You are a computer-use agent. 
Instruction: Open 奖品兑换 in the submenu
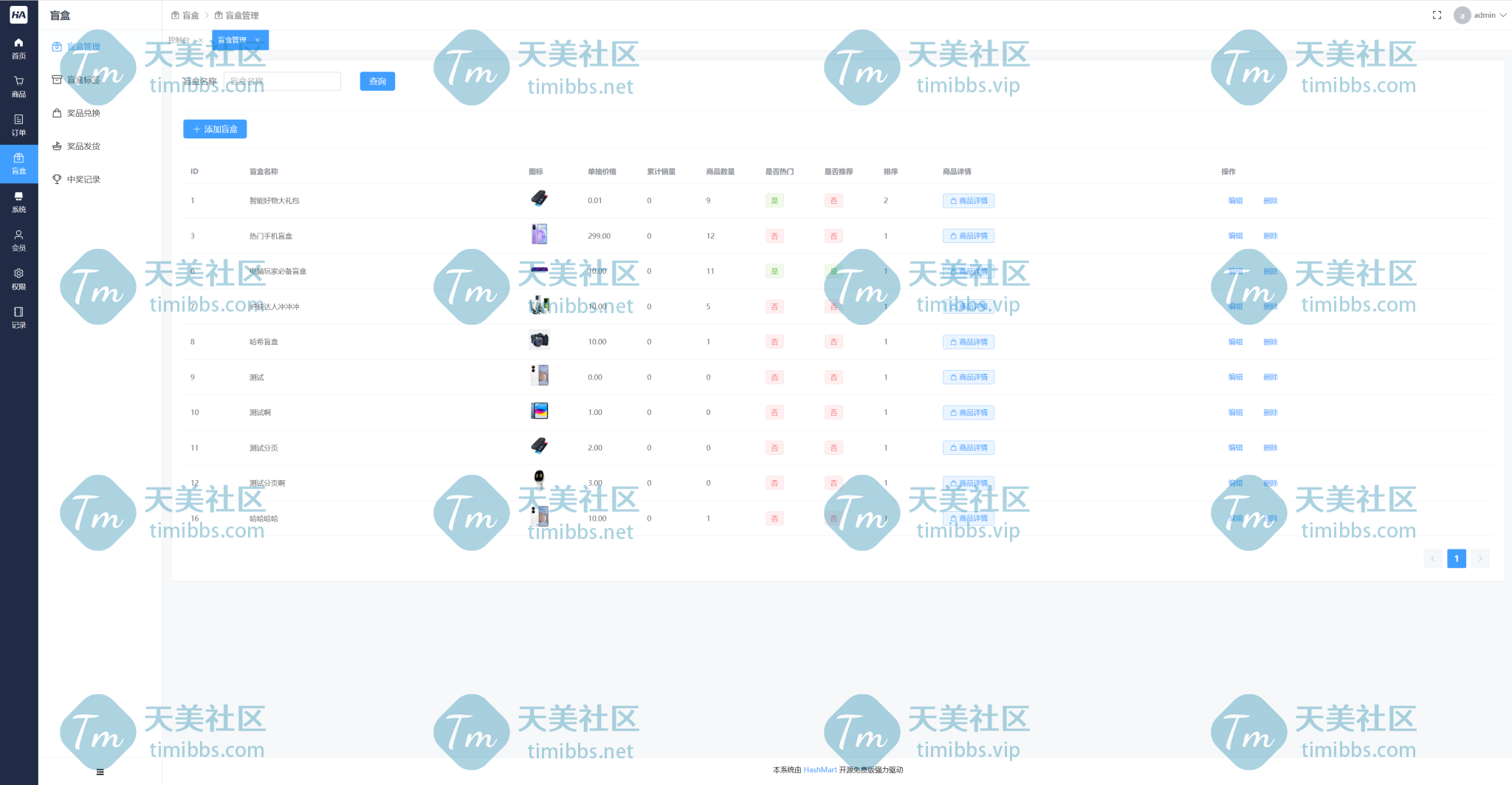(x=83, y=113)
